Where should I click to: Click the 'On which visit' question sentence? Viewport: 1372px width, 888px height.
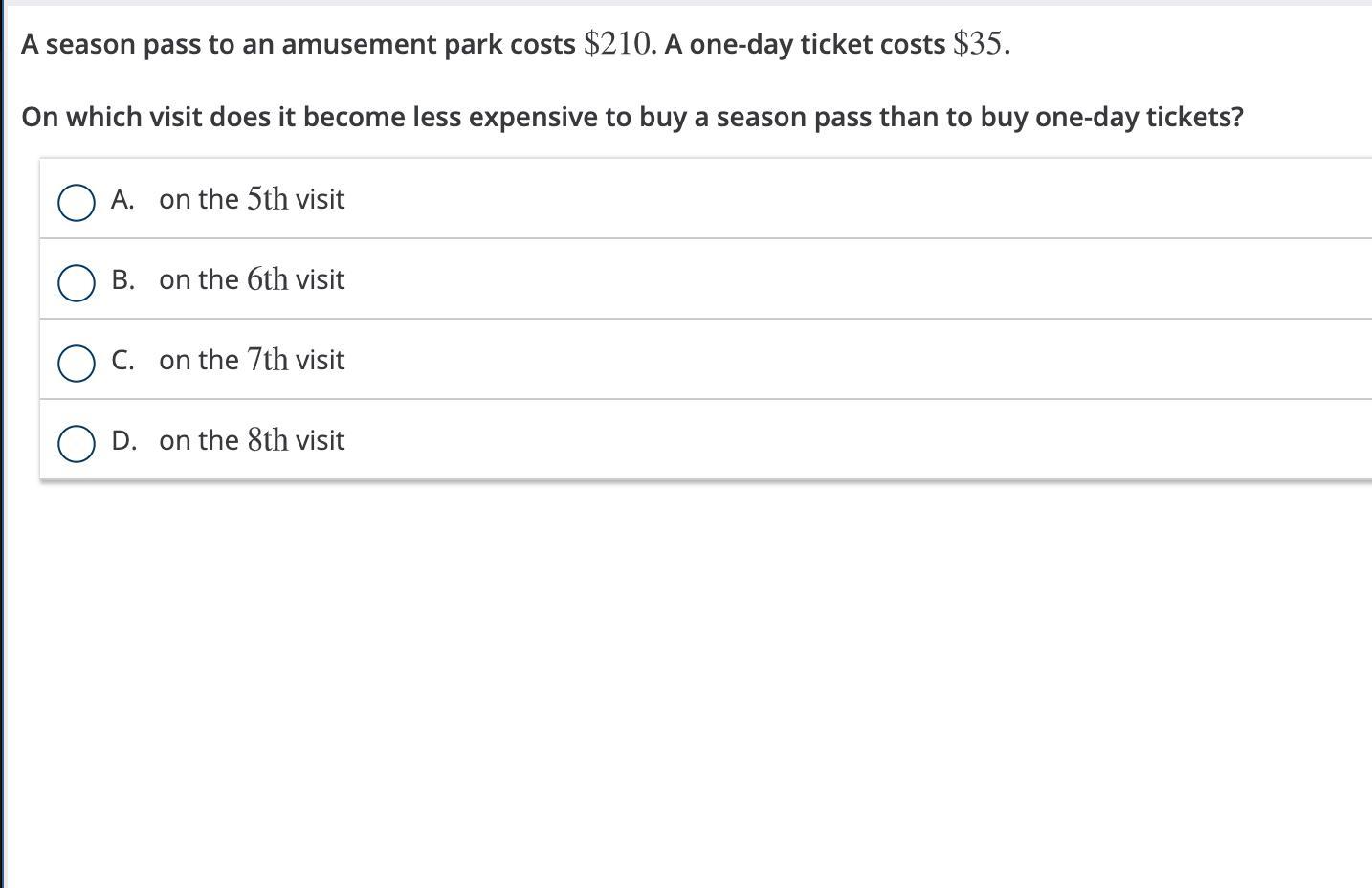pos(632,117)
